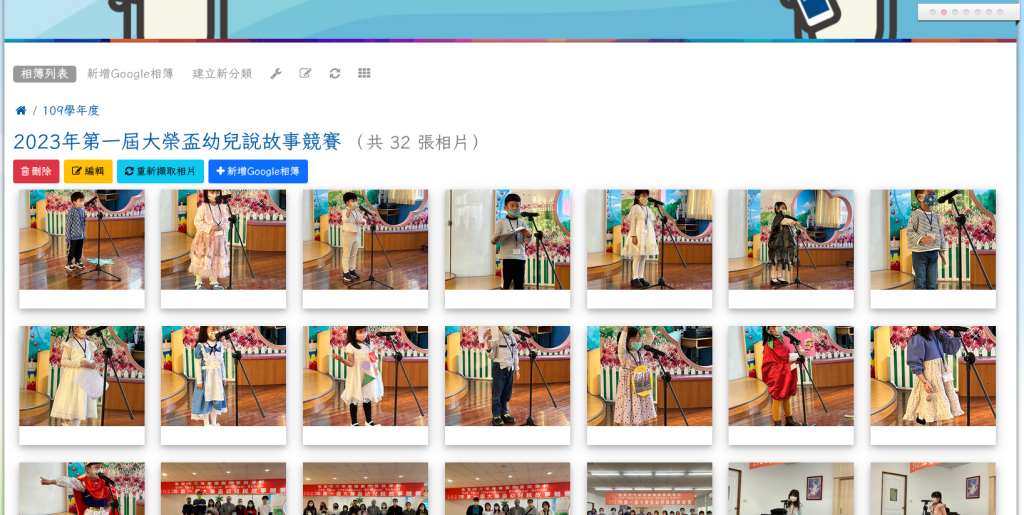The height and width of the screenshot is (515, 1024).
Task: Open photo of girl in blue sweater and lace skirt
Action: 933,376
